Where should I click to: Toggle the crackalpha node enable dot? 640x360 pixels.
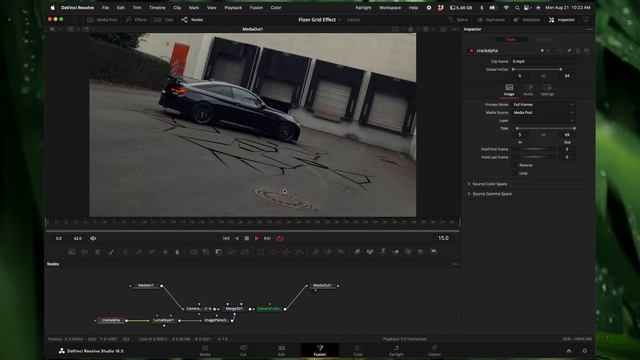tap(471, 51)
